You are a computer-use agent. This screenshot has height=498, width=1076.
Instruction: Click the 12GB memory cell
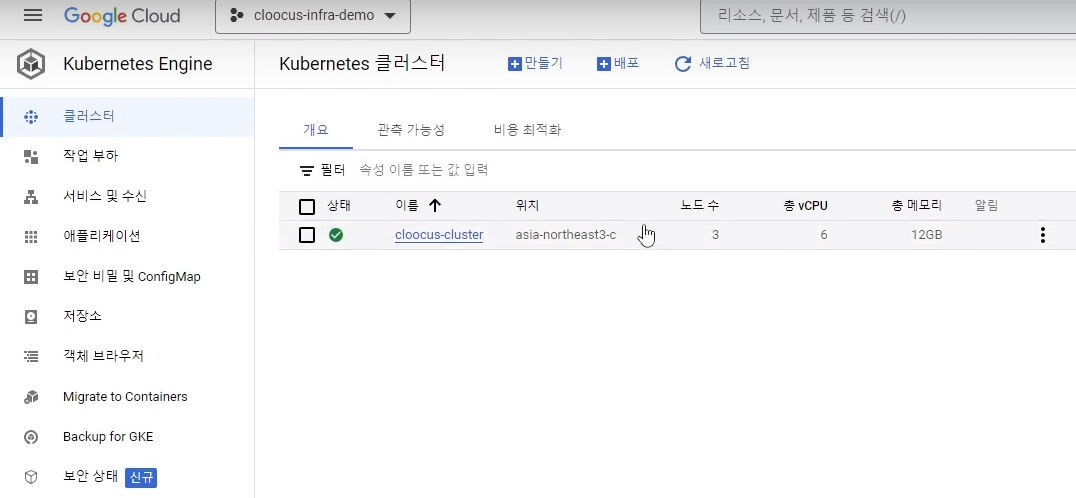point(926,235)
